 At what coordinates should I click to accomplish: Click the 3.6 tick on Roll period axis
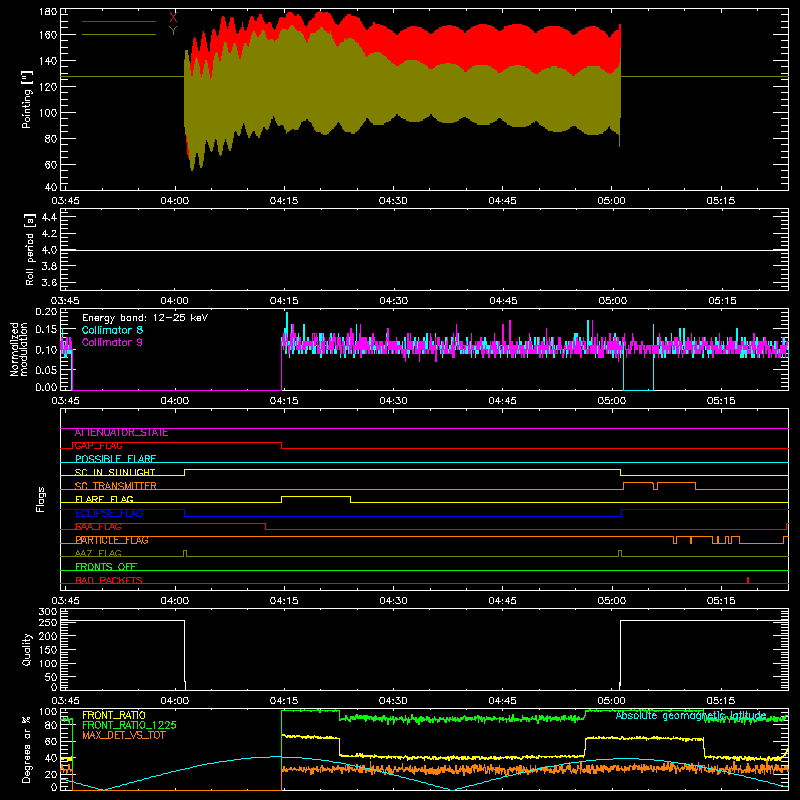(49, 282)
